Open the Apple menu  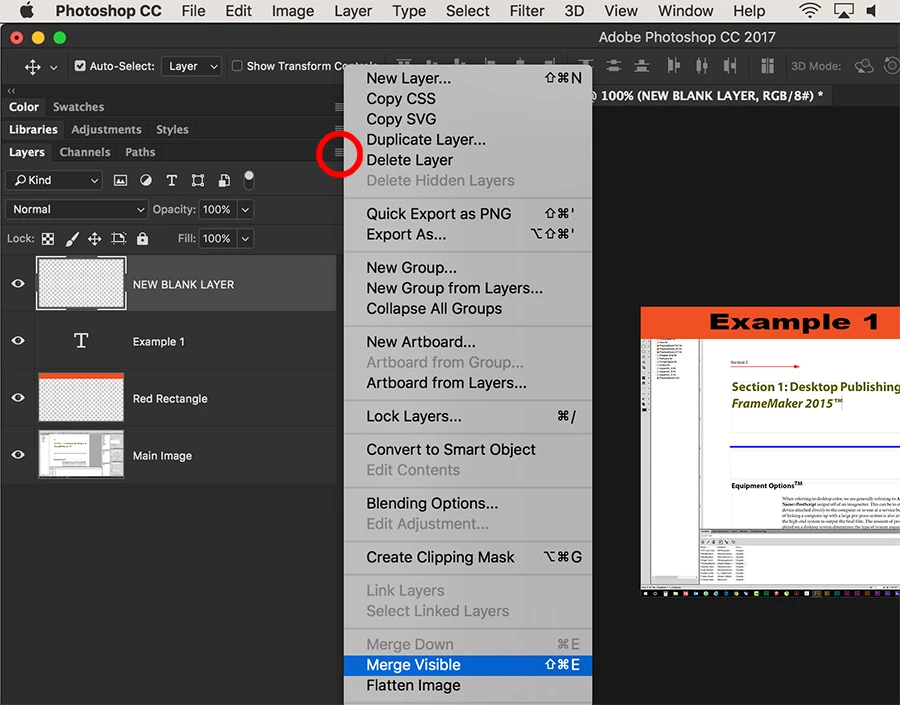point(26,11)
